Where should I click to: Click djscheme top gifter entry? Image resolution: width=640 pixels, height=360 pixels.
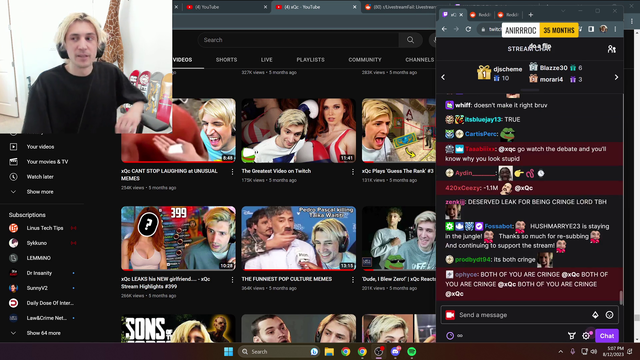[500, 73]
